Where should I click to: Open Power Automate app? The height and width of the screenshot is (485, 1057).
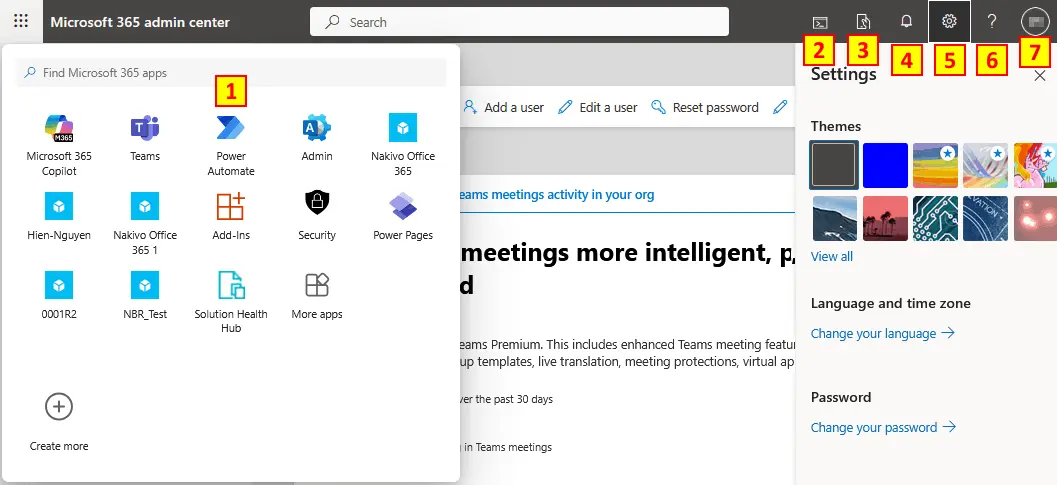[x=231, y=145]
